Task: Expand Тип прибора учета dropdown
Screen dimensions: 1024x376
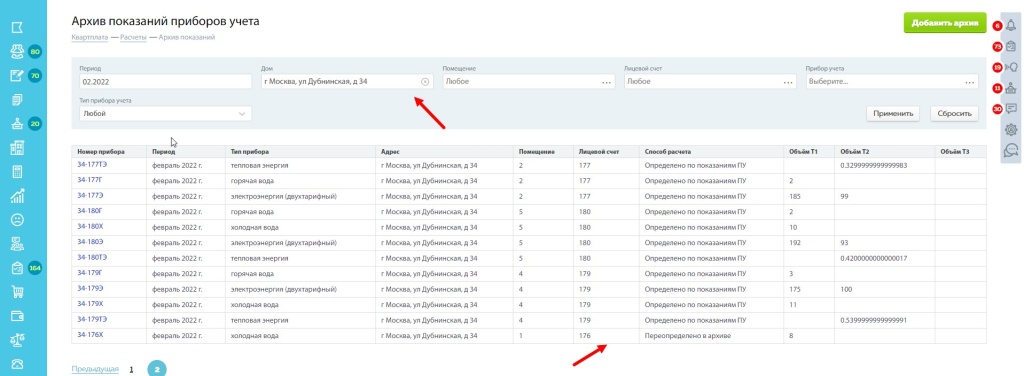Action: pos(242,114)
